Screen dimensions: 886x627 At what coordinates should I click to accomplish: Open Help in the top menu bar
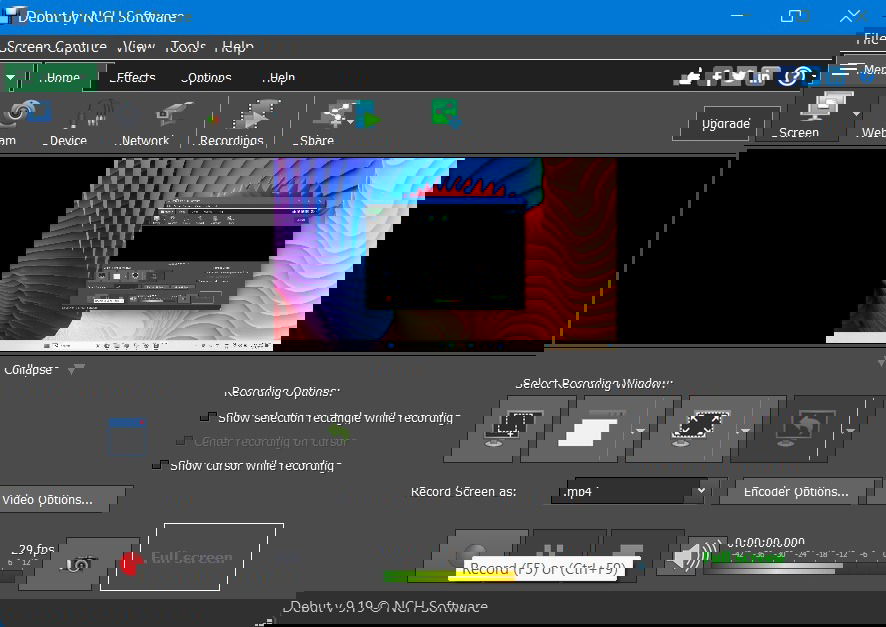236,47
